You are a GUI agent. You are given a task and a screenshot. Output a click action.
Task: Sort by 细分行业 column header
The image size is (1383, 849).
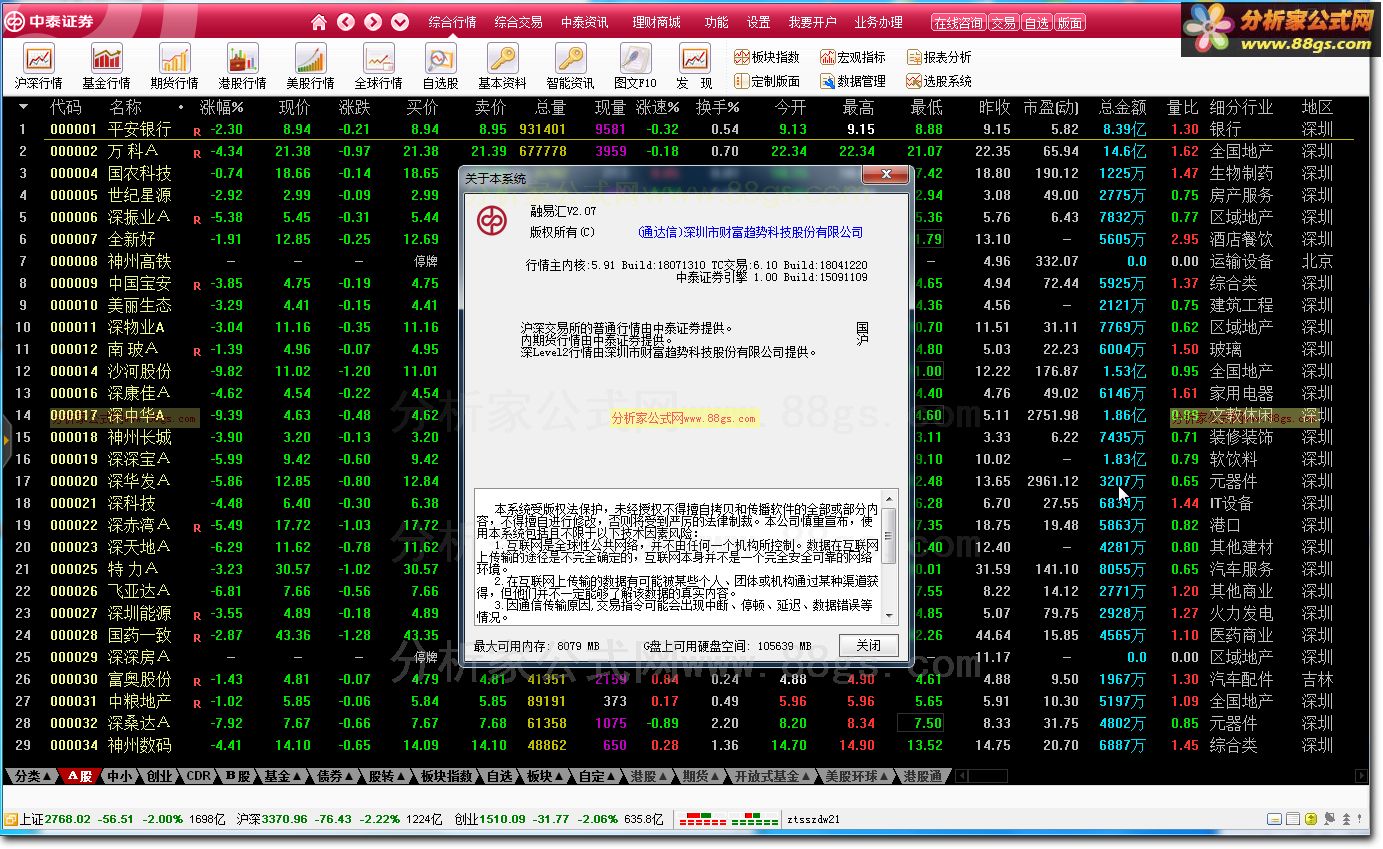coord(1241,107)
